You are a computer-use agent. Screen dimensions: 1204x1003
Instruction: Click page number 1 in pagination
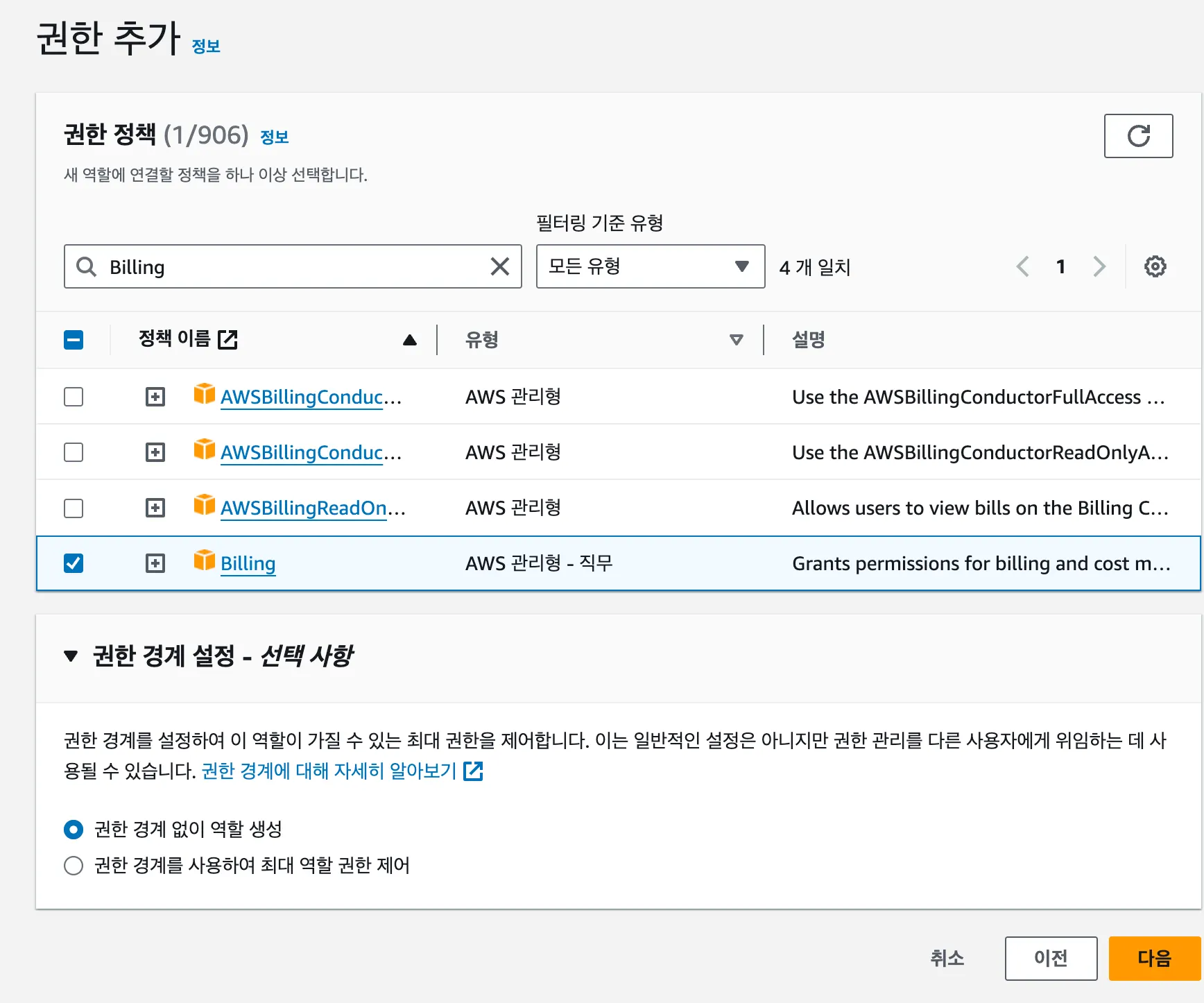(x=1060, y=266)
